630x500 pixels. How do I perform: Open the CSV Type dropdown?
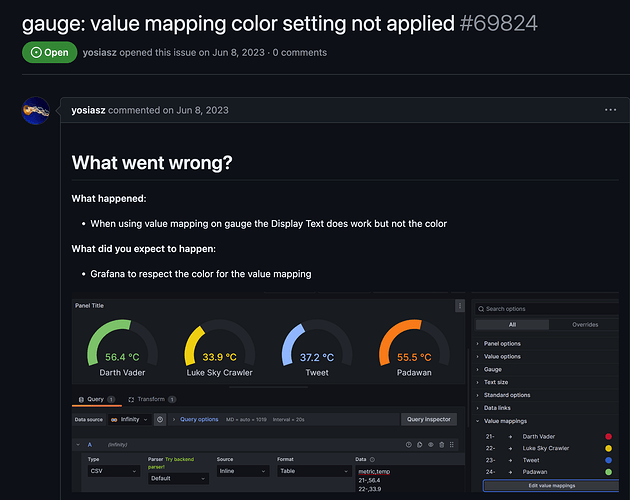point(114,471)
